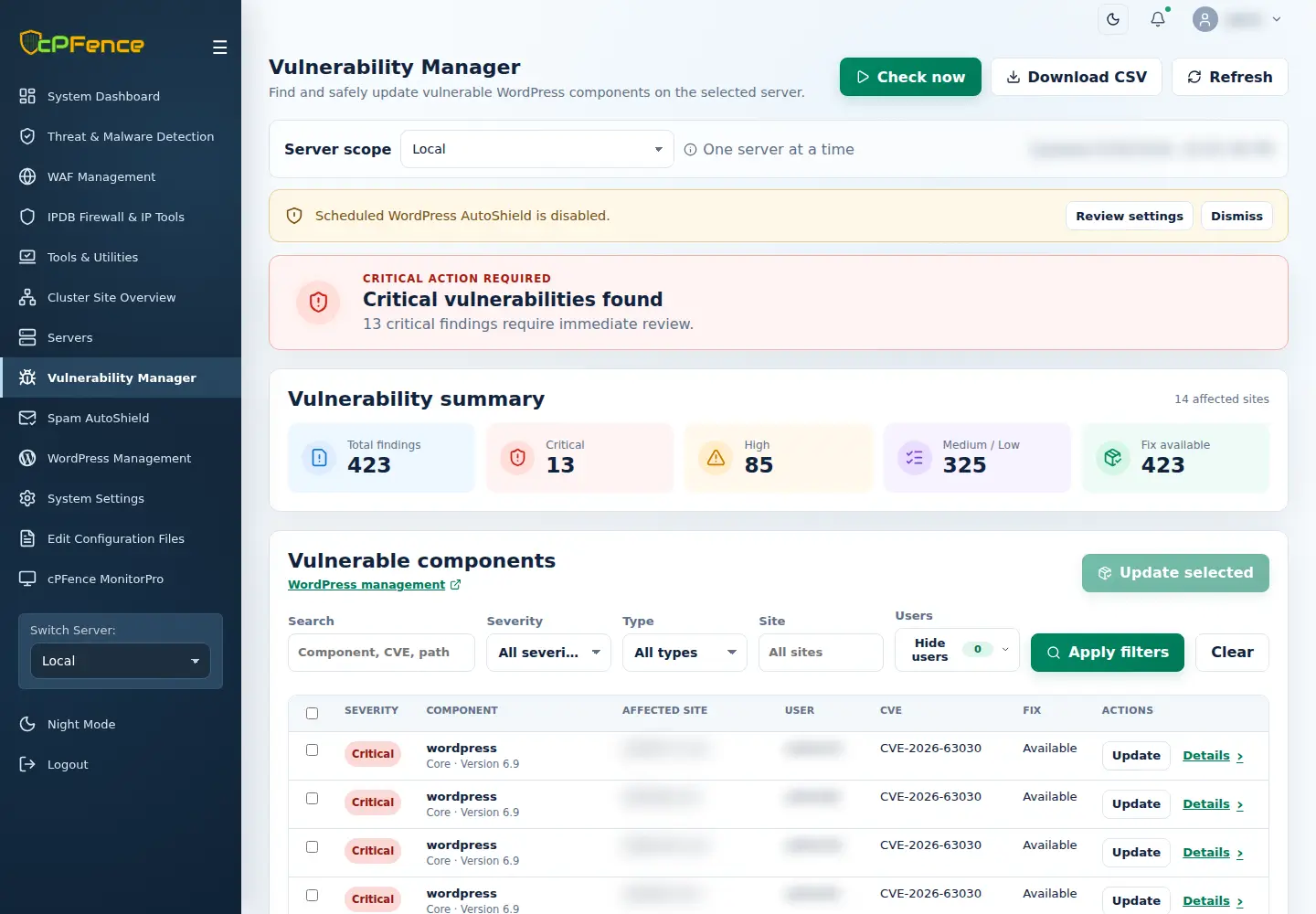Open Vulnerability Manager in the sidebar
Image resolution: width=1316 pixels, height=914 pixels.
point(121,377)
